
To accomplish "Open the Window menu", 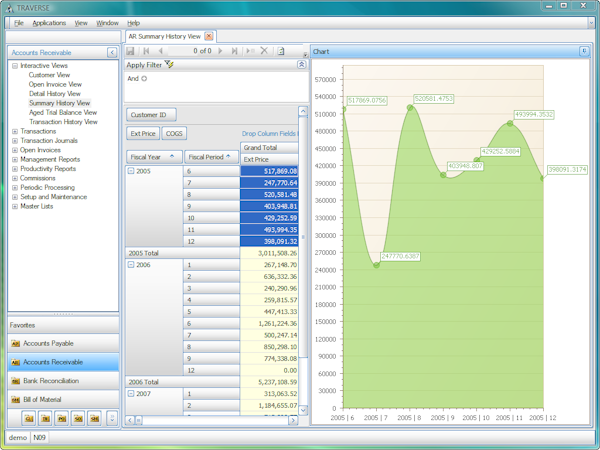I will pyautogui.click(x=107, y=23).
